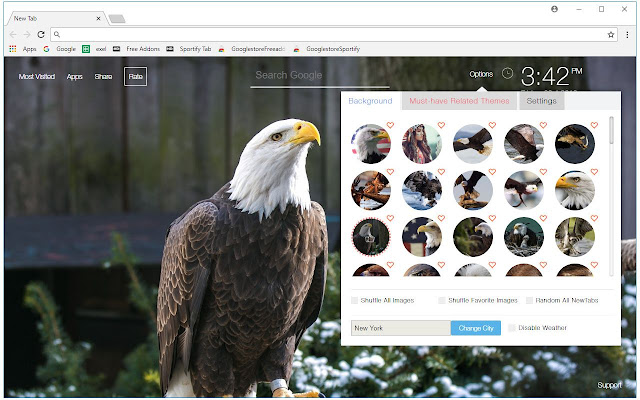Switch to the Settings tab

pos(541,101)
